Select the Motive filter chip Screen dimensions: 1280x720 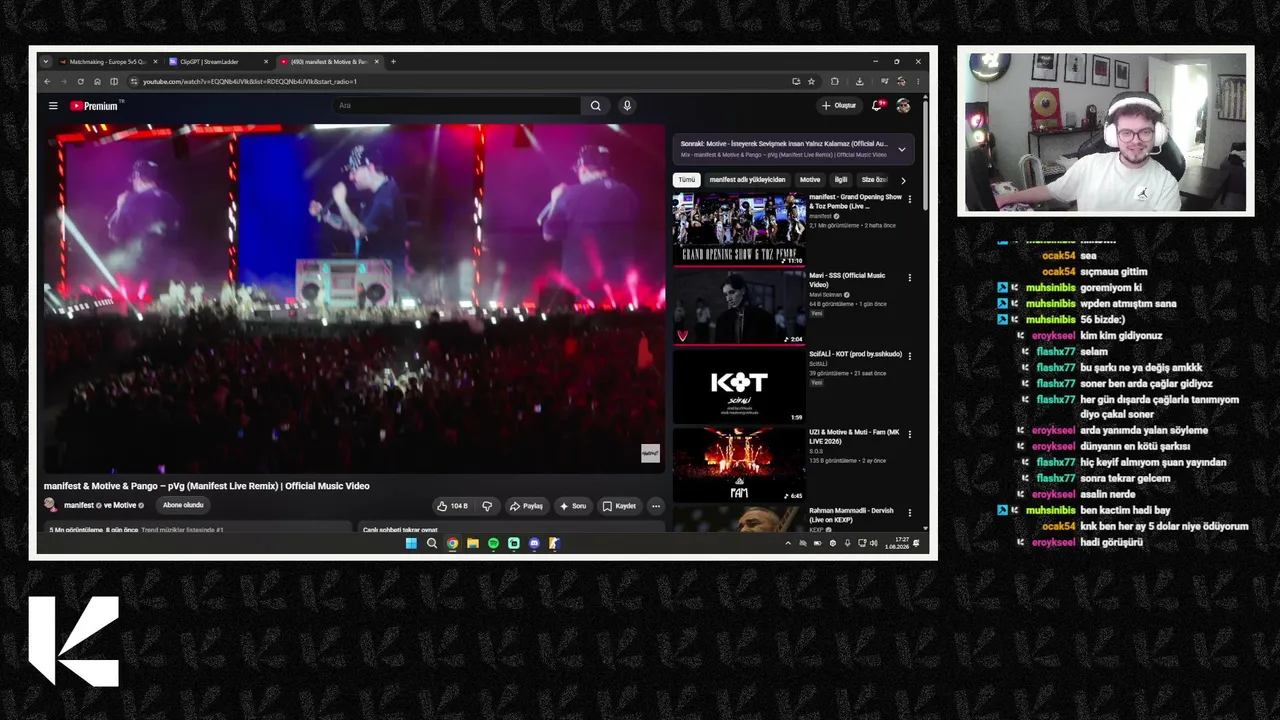pyautogui.click(x=810, y=180)
